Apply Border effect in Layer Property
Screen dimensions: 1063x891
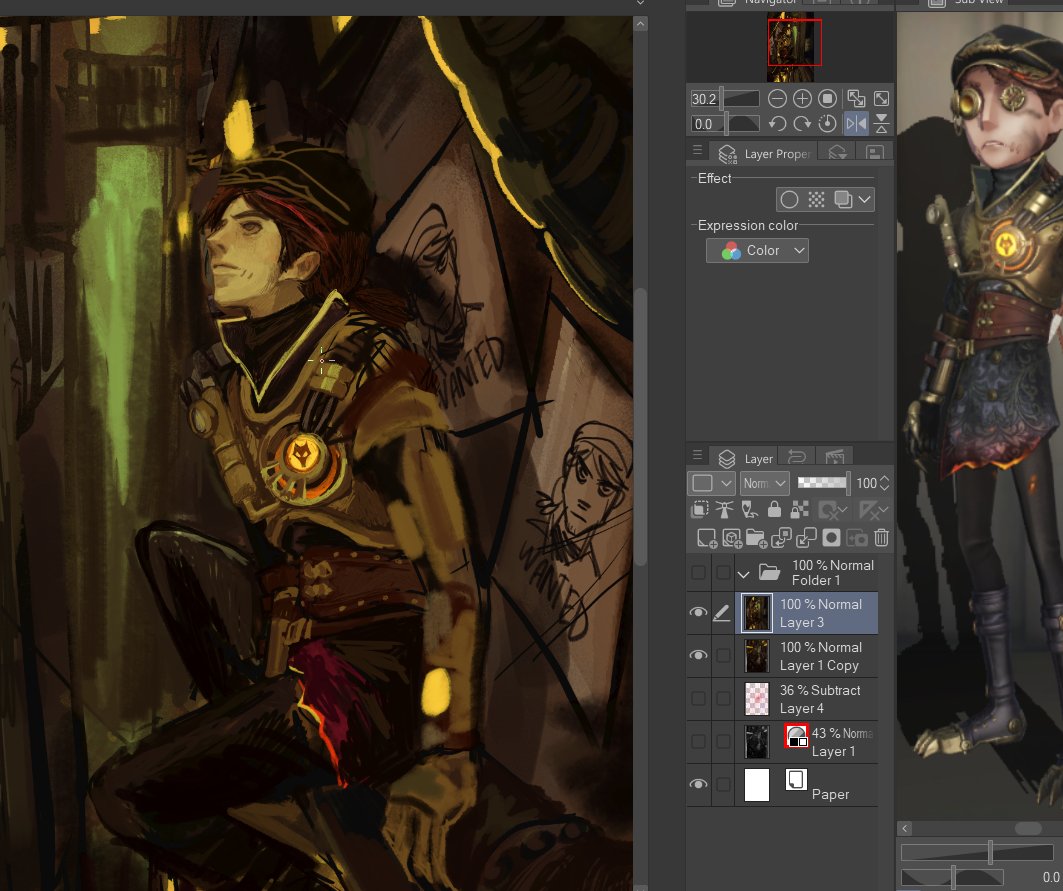point(789,199)
